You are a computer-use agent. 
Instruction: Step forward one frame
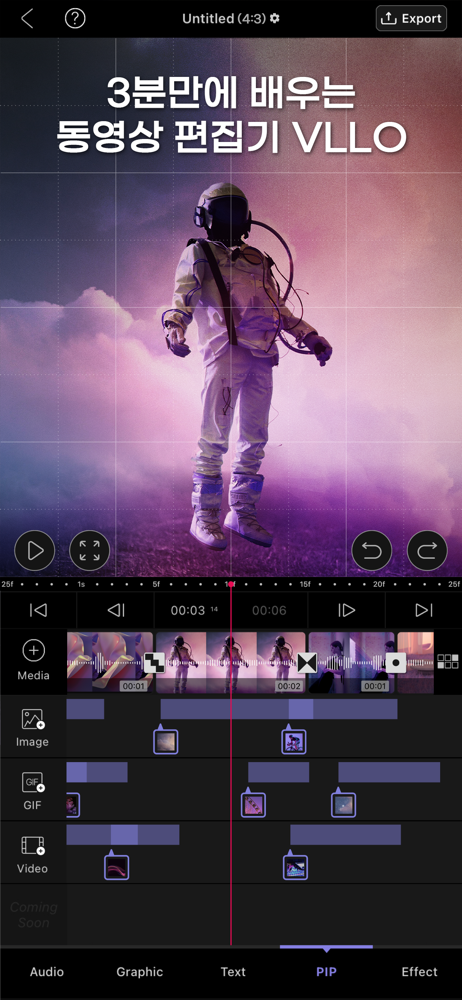pos(346,610)
